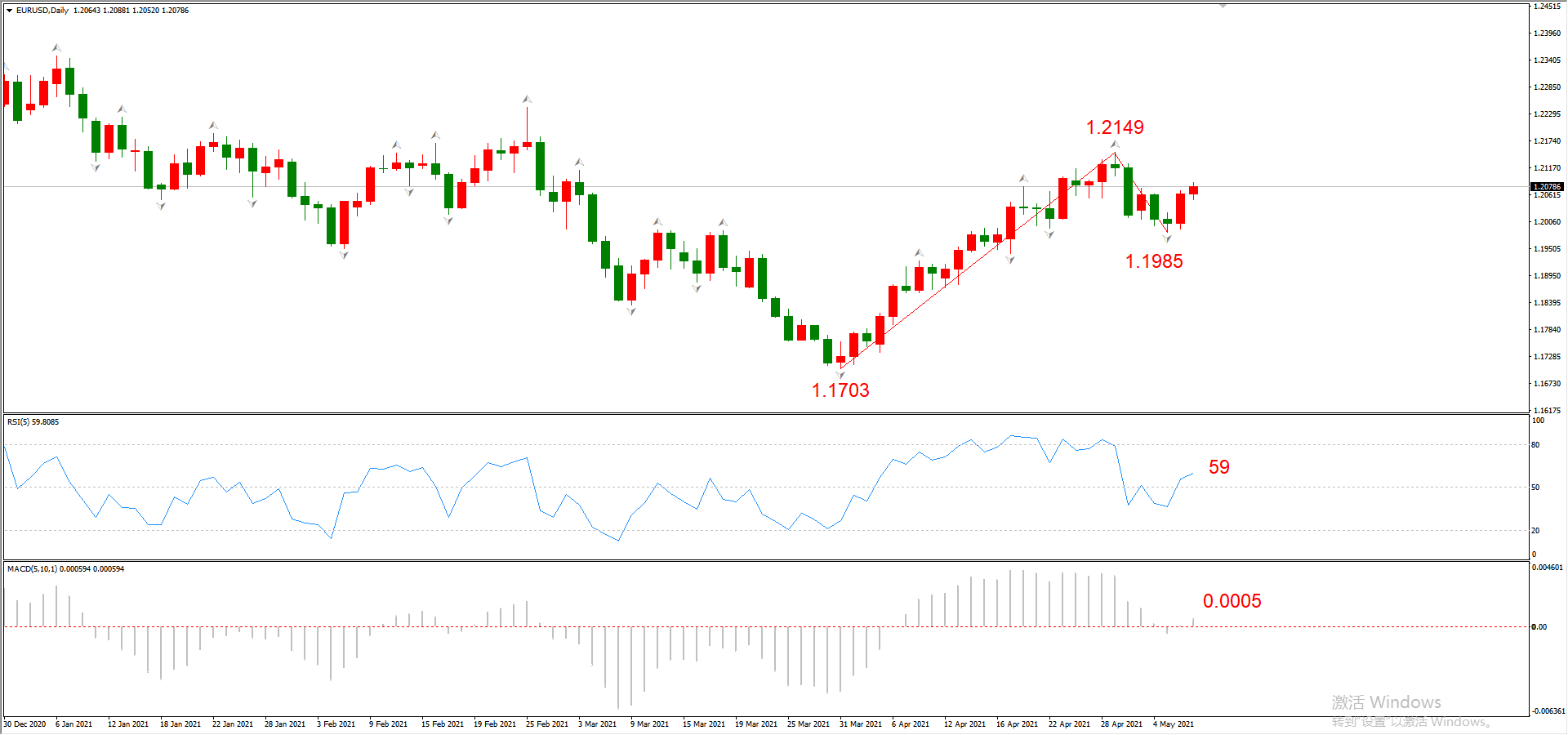This screenshot has width=1568, height=735.
Task: Click the 1.16730 price axis label
Action: point(1547,384)
